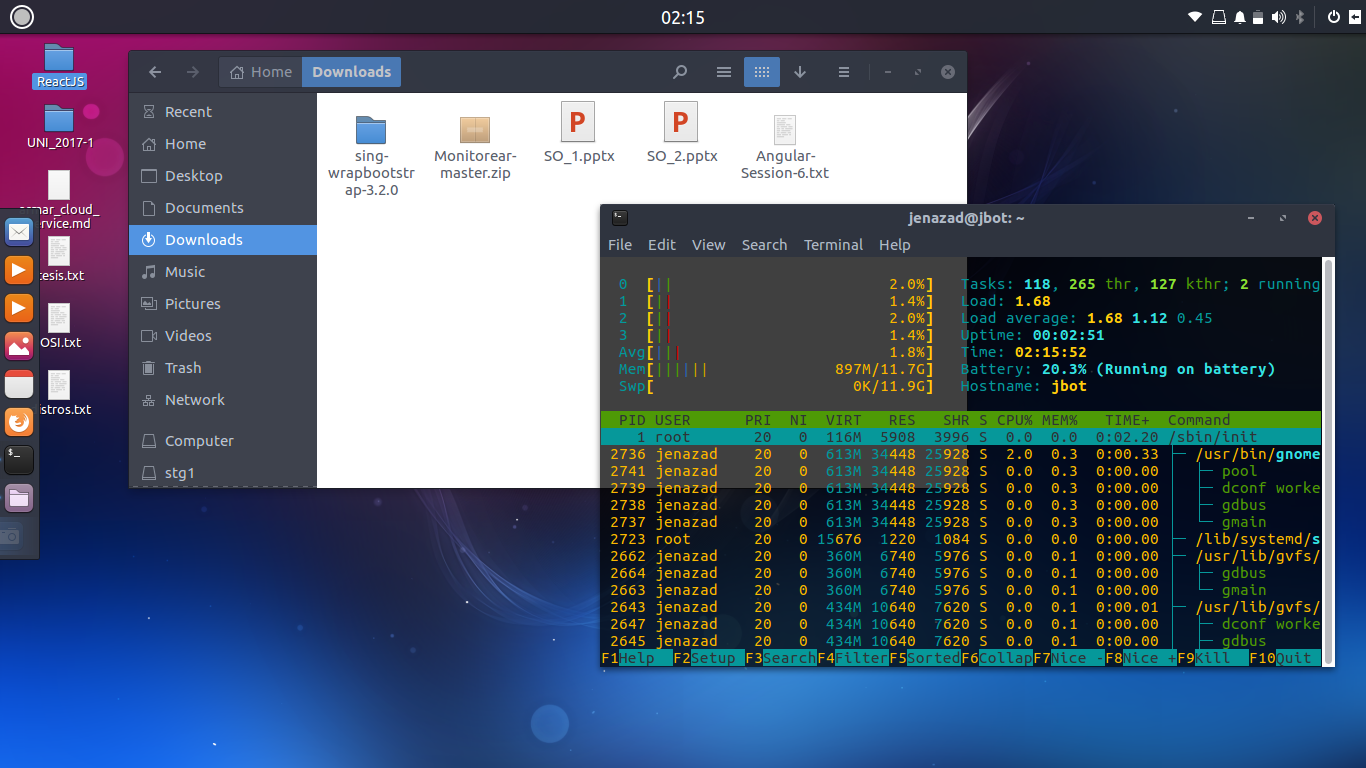Open the terminal Edit menu
This screenshot has height=768, width=1366.
662,245
